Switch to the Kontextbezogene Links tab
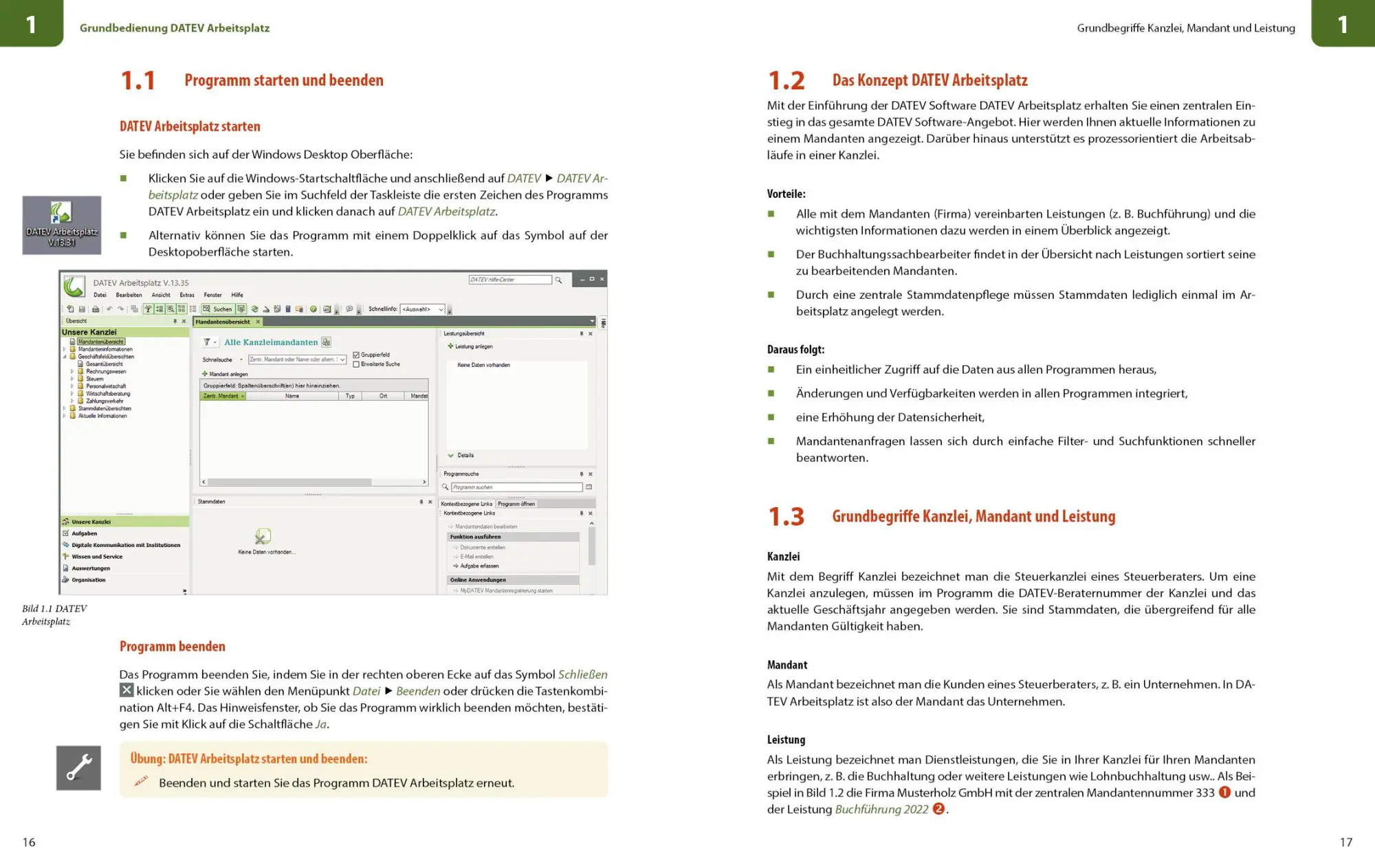This screenshot has width=1375, height=868. (x=467, y=504)
